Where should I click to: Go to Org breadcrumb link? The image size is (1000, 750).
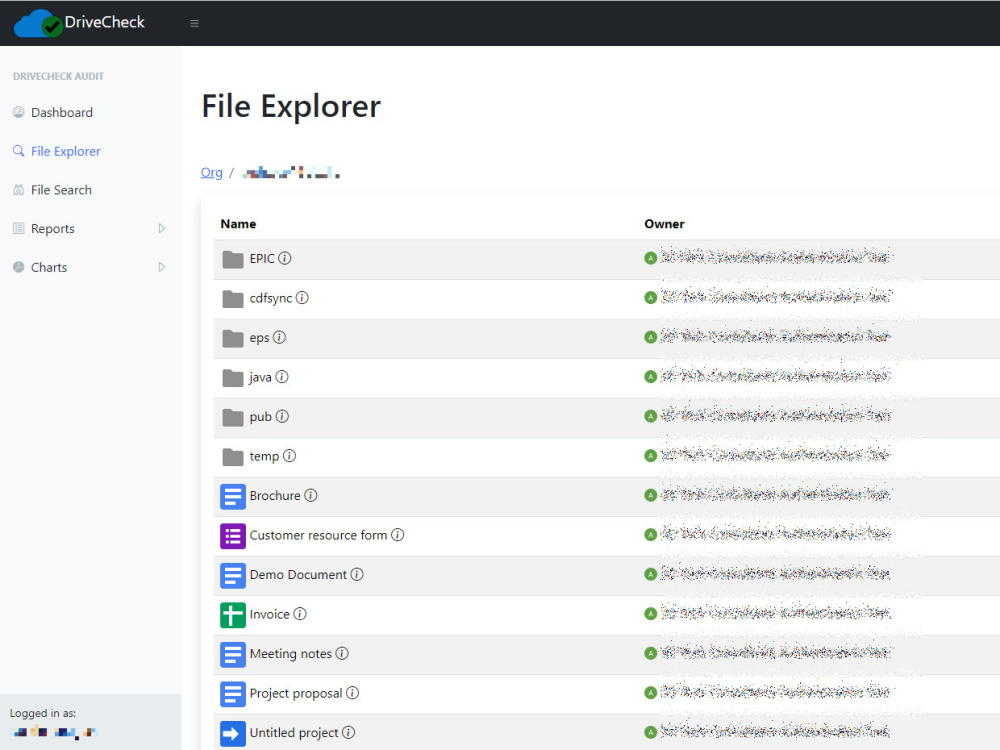[x=212, y=172]
